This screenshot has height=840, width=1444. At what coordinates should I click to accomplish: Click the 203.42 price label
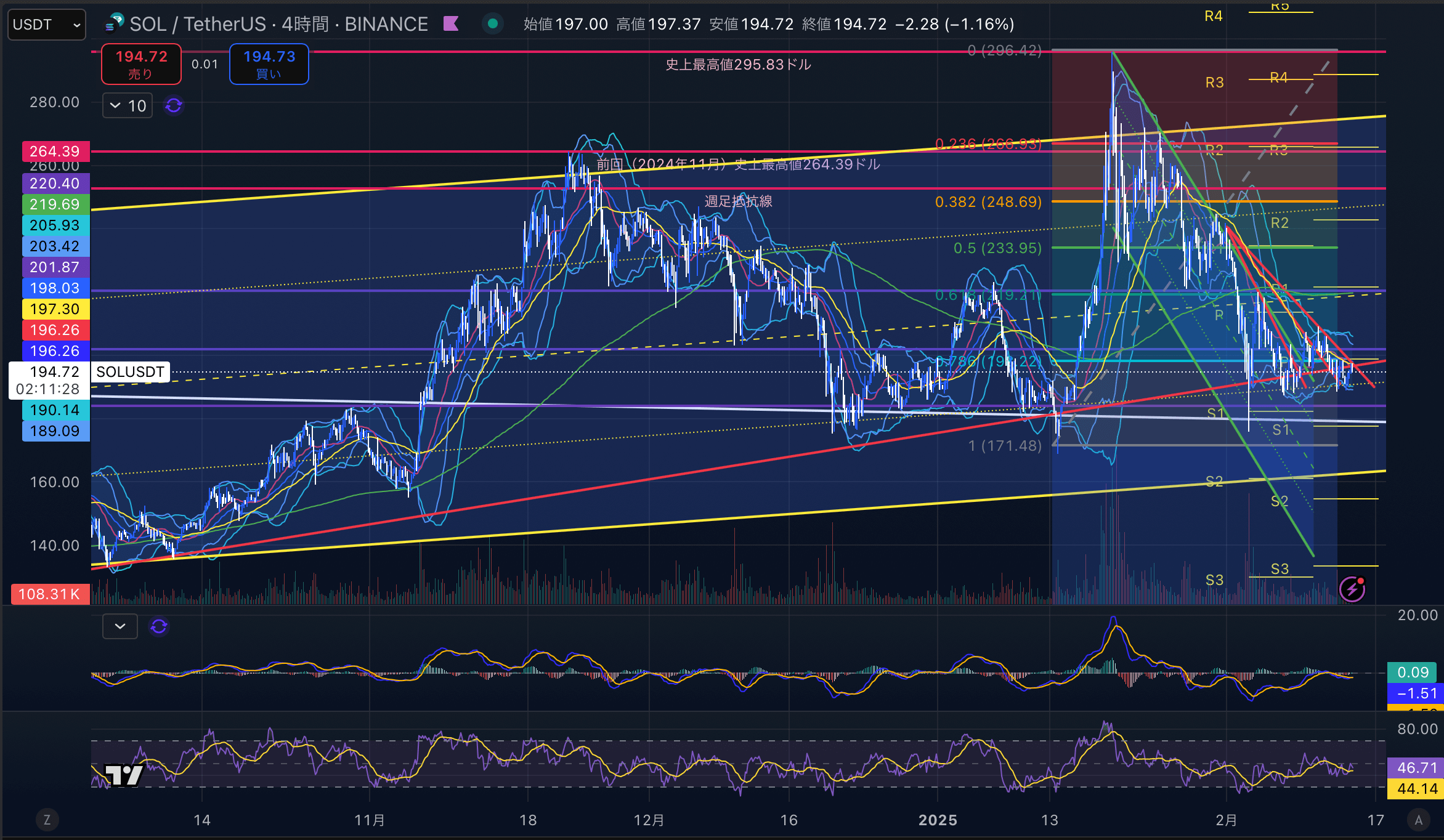[55, 246]
